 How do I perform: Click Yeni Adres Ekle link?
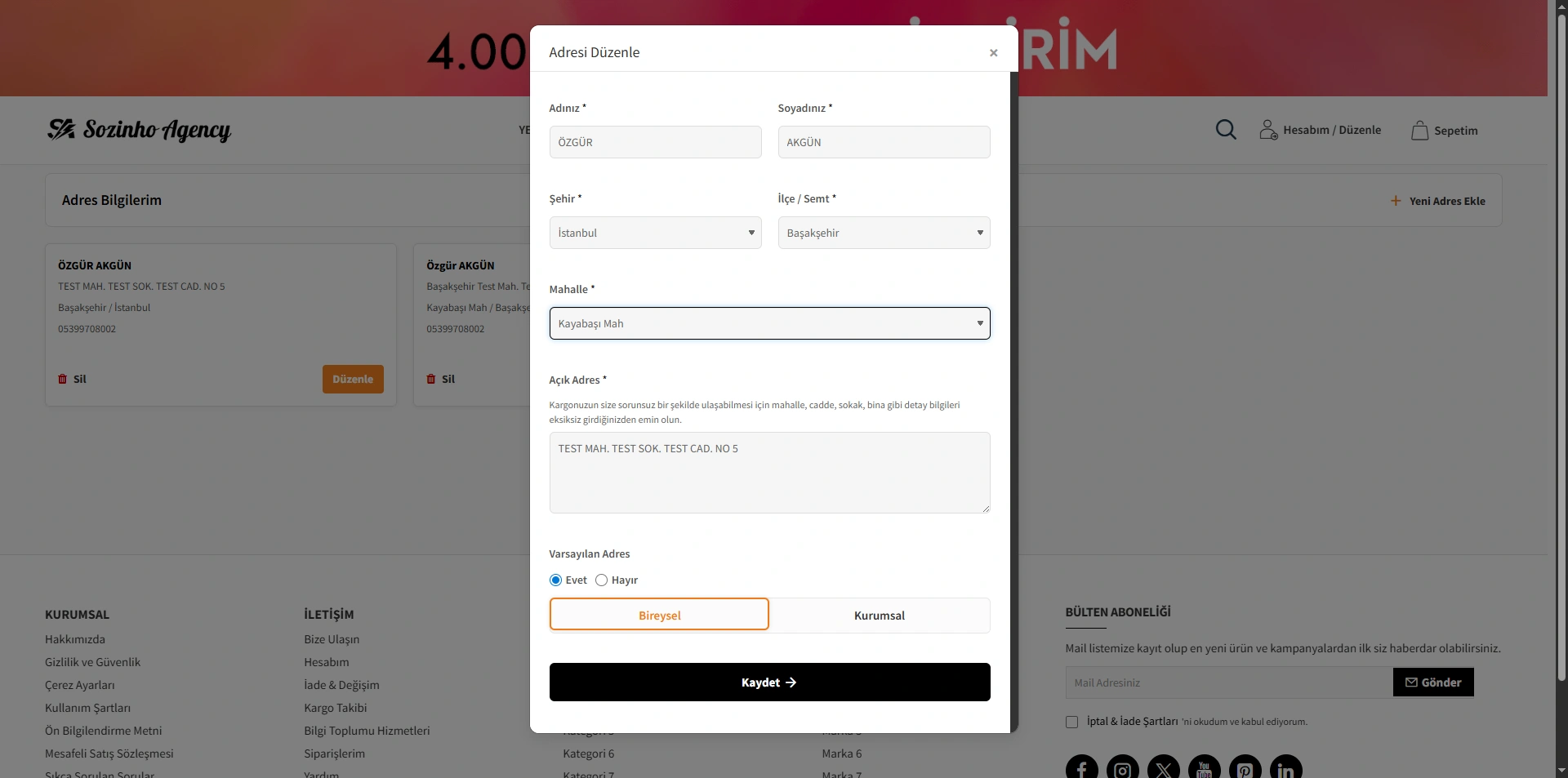click(x=1438, y=201)
